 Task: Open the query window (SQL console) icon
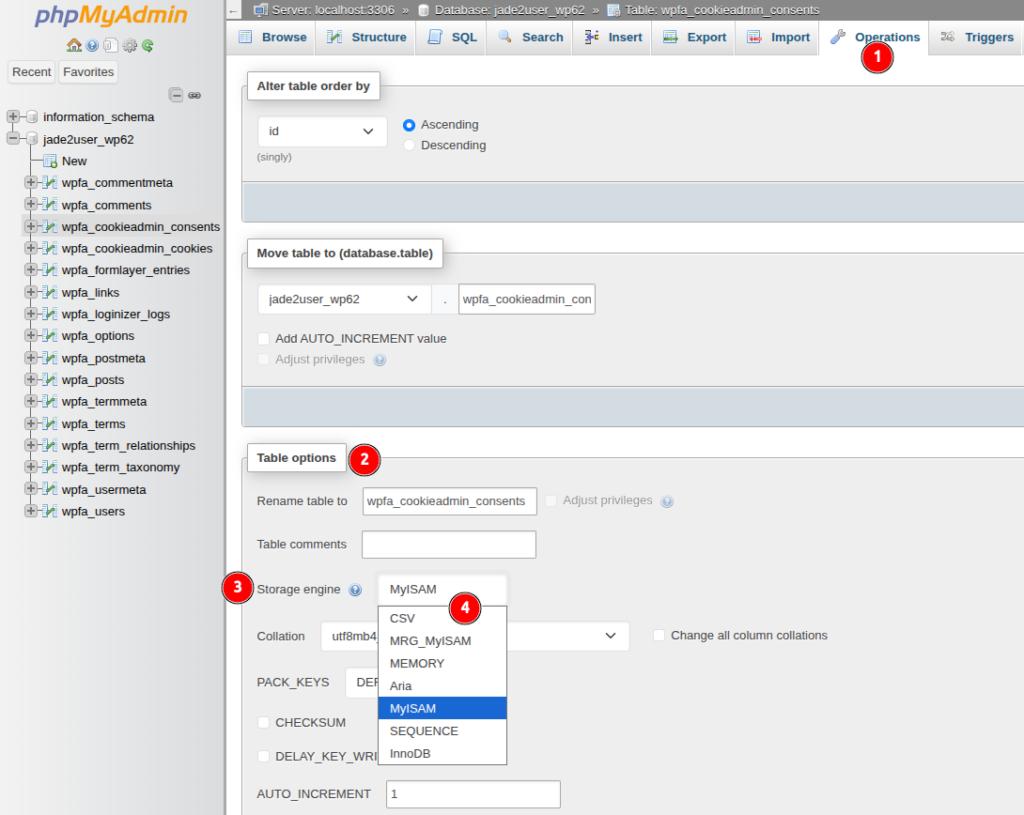point(110,45)
